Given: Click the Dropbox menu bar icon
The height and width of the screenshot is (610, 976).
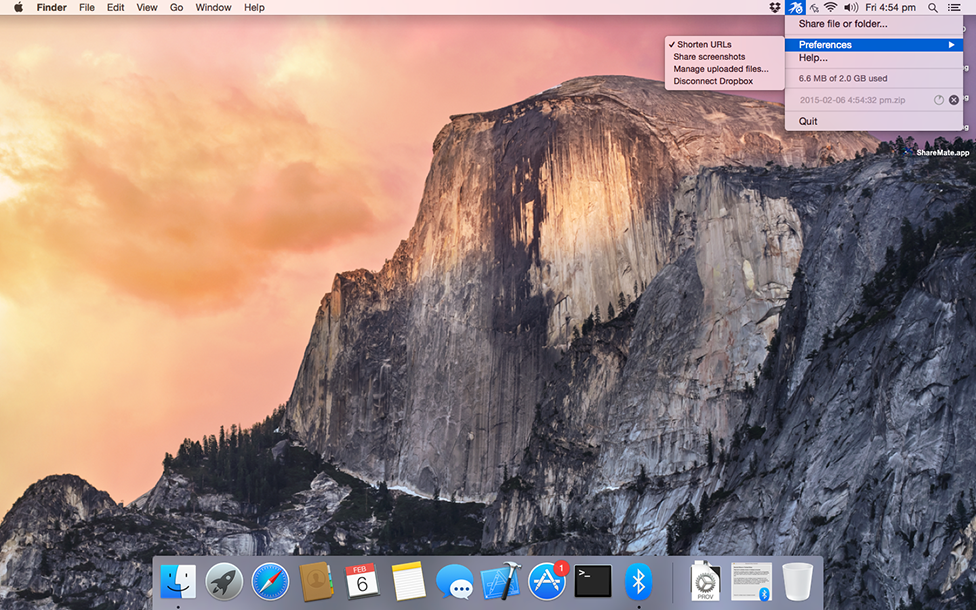Looking at the screenshot, I should pos(774,7).
